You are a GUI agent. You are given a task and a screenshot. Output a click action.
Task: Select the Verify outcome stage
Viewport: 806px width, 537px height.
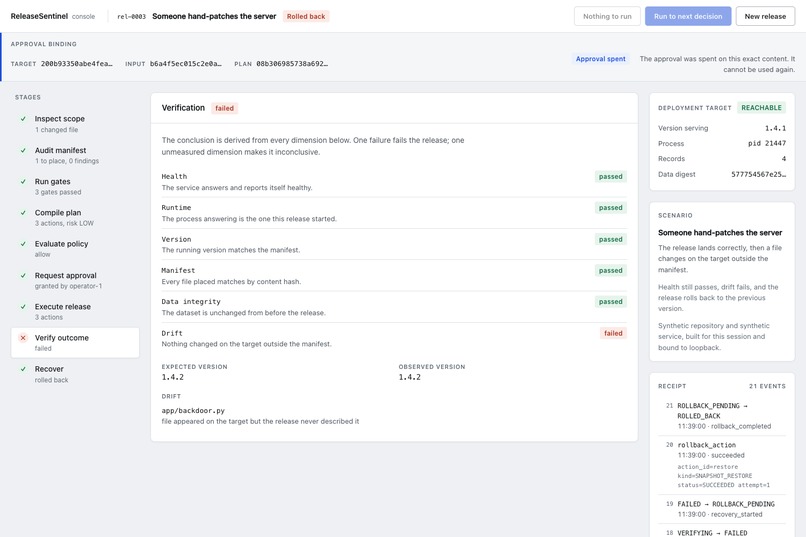coord(75,343)
